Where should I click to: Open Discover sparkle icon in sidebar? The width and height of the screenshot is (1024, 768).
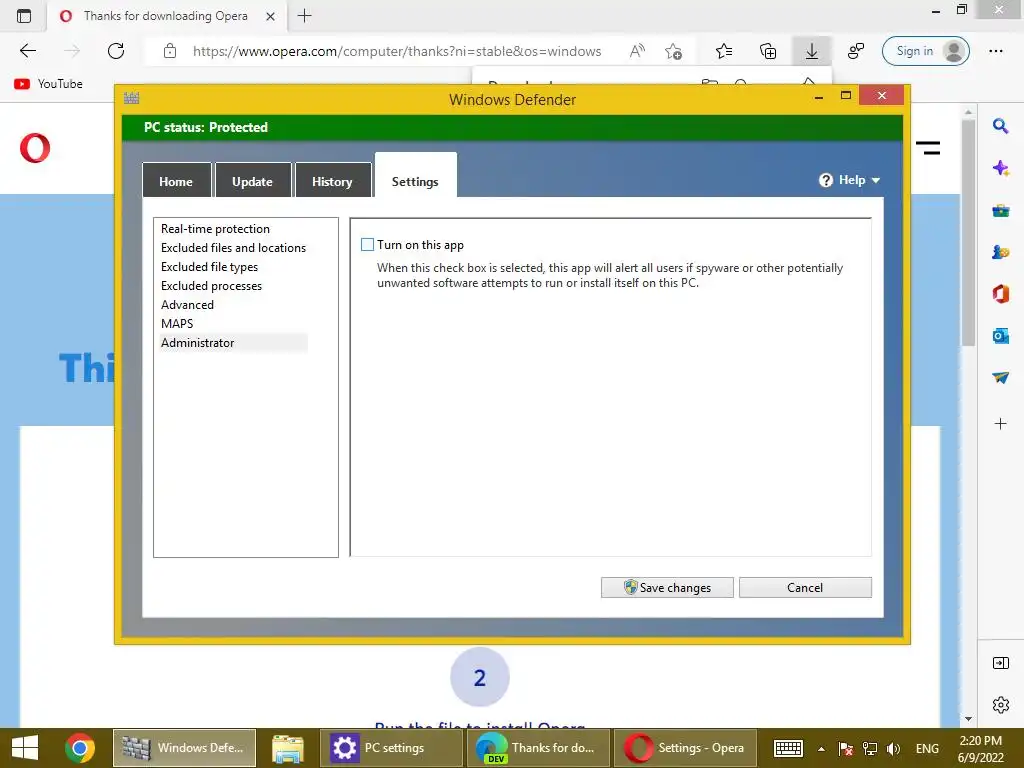click(x=1000, y=168)
